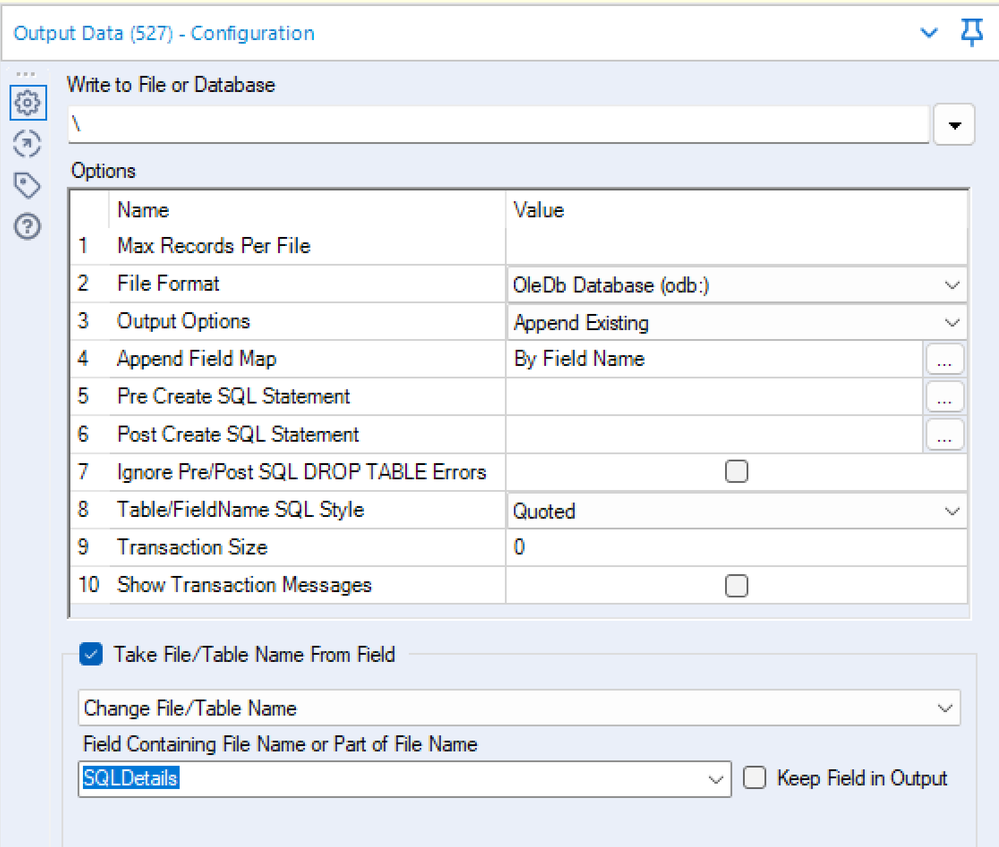Toggle Ignore Pre/Post SQL DROP TABLE Errors checkbox
999x847 pixels.
coord(737,472)
